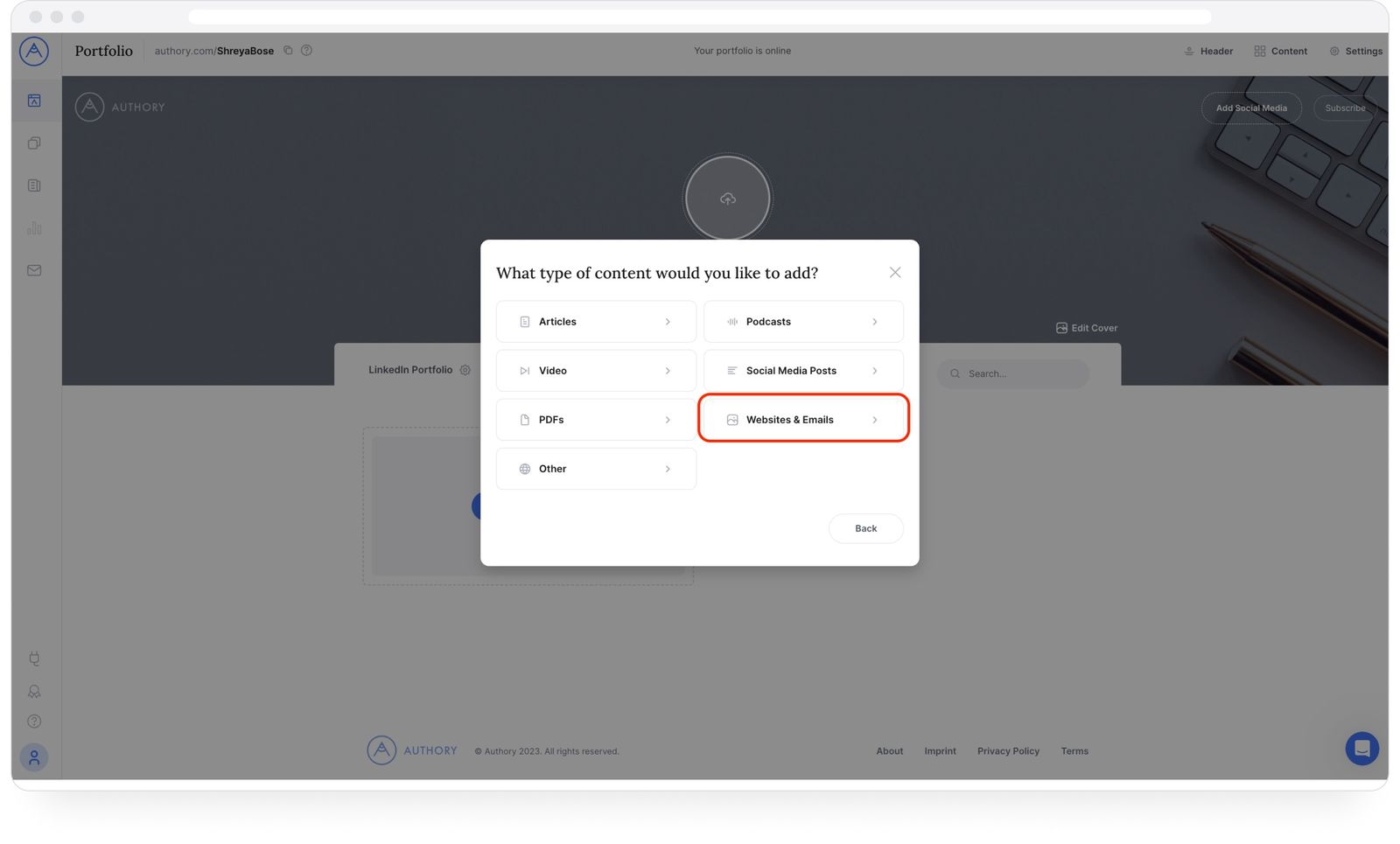Open the account avatar icon
This screenshot has width=1400, height=844.
click(34, 757)
